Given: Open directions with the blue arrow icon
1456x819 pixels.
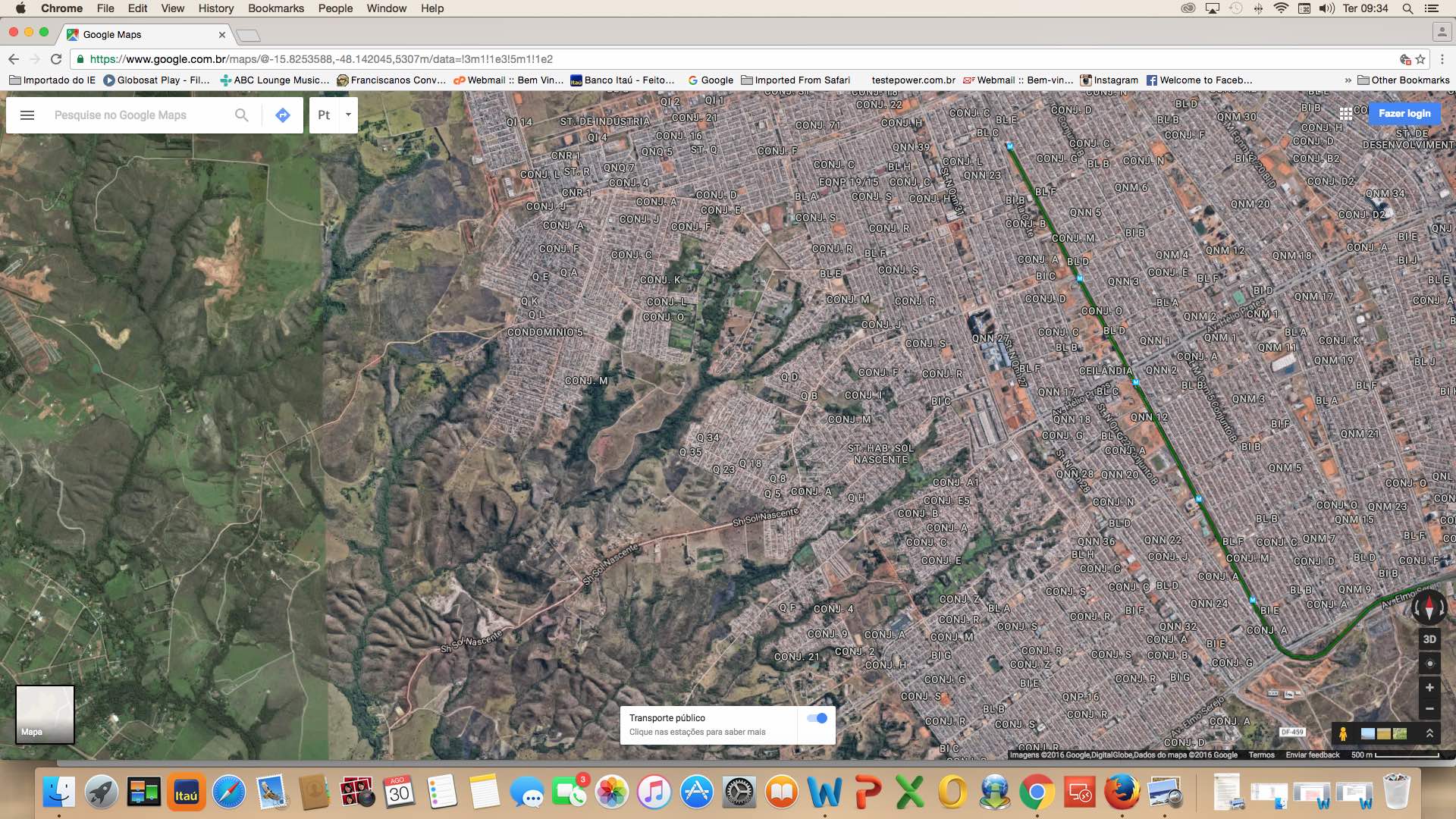Looking at the screenshot, I should pos(283,115).
